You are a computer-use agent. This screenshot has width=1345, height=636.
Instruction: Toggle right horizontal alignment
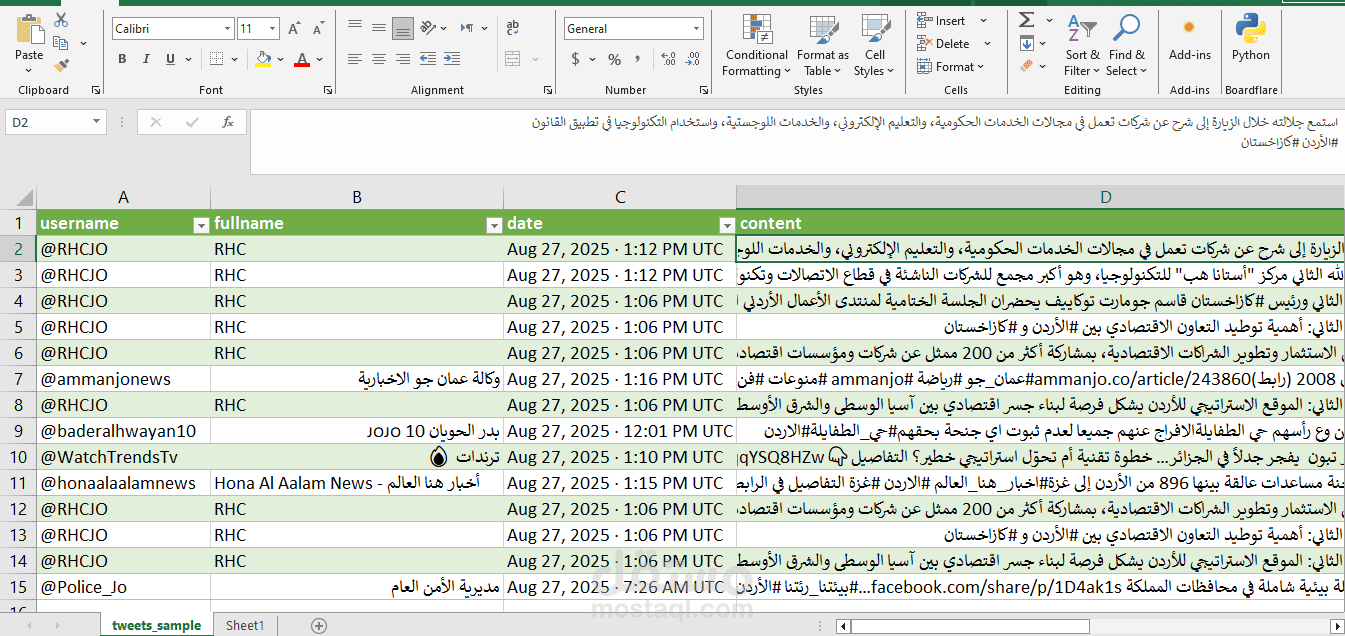click(403, 59)
